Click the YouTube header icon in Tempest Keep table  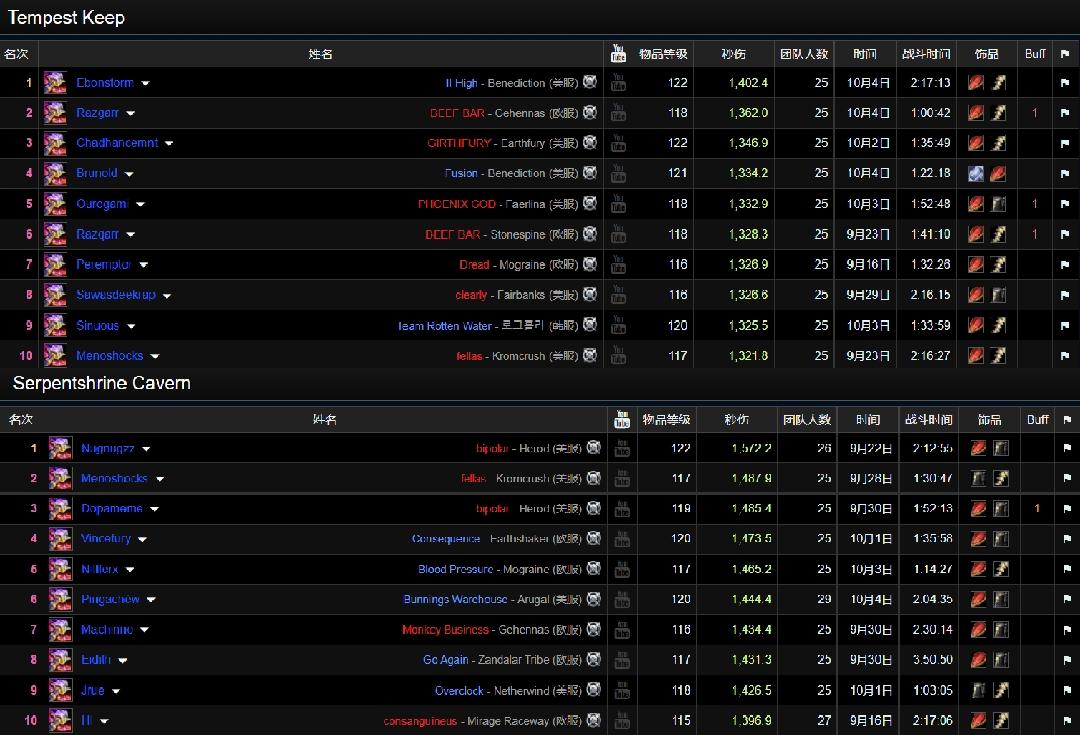click(x=618, y=53)
